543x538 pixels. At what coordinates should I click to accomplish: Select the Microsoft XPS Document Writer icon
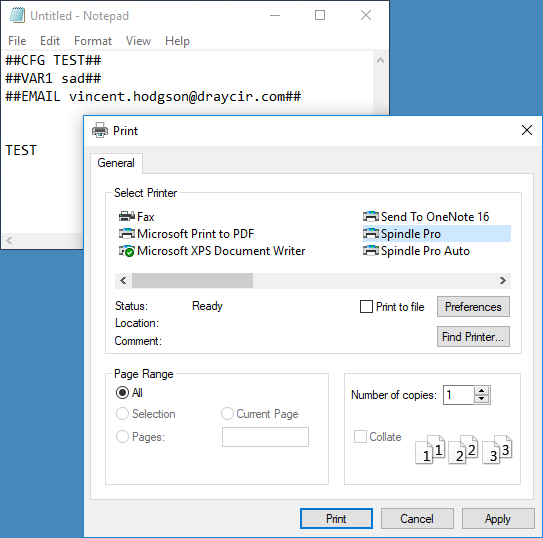126,251
